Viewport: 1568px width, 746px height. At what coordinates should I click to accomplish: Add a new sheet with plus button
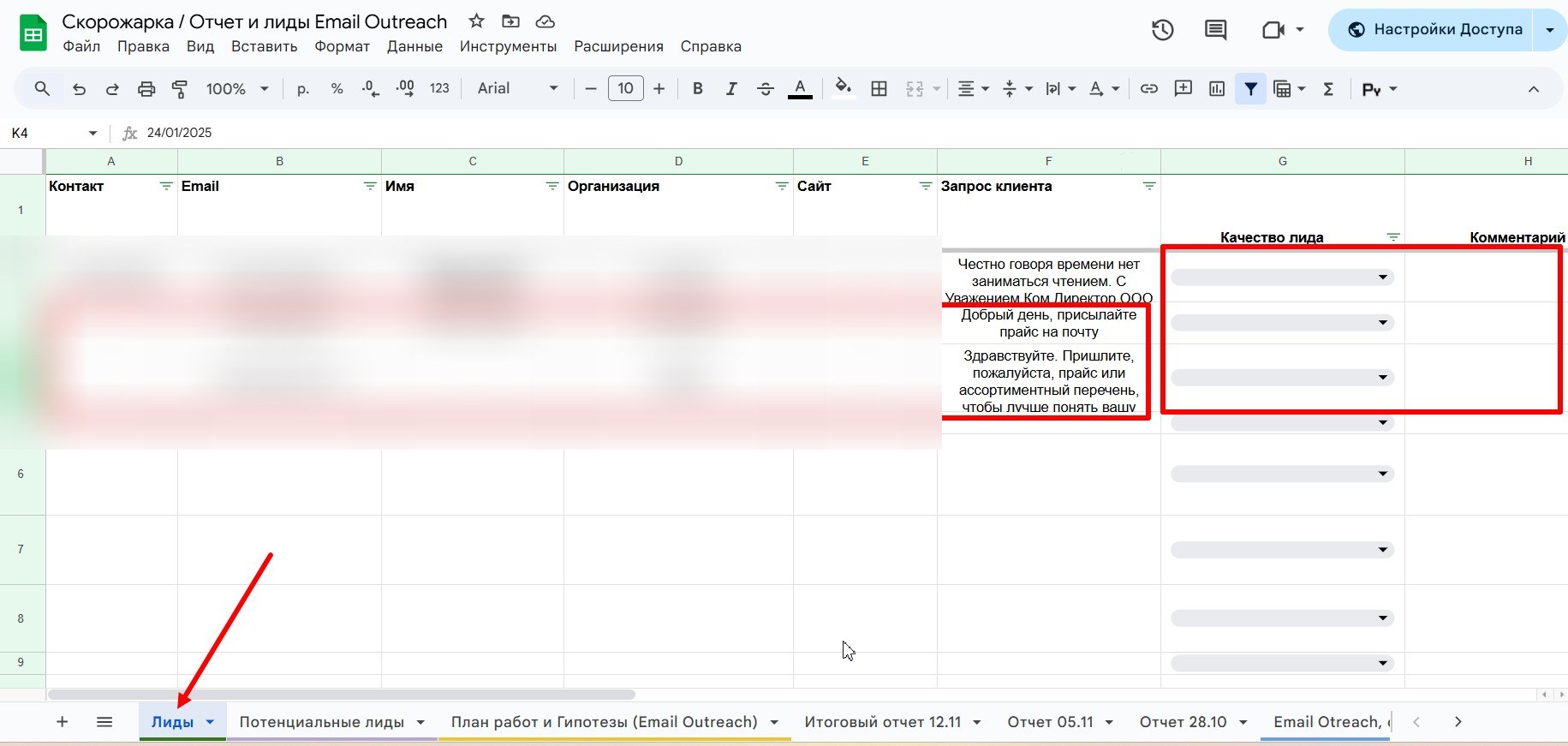pos(62,722)
